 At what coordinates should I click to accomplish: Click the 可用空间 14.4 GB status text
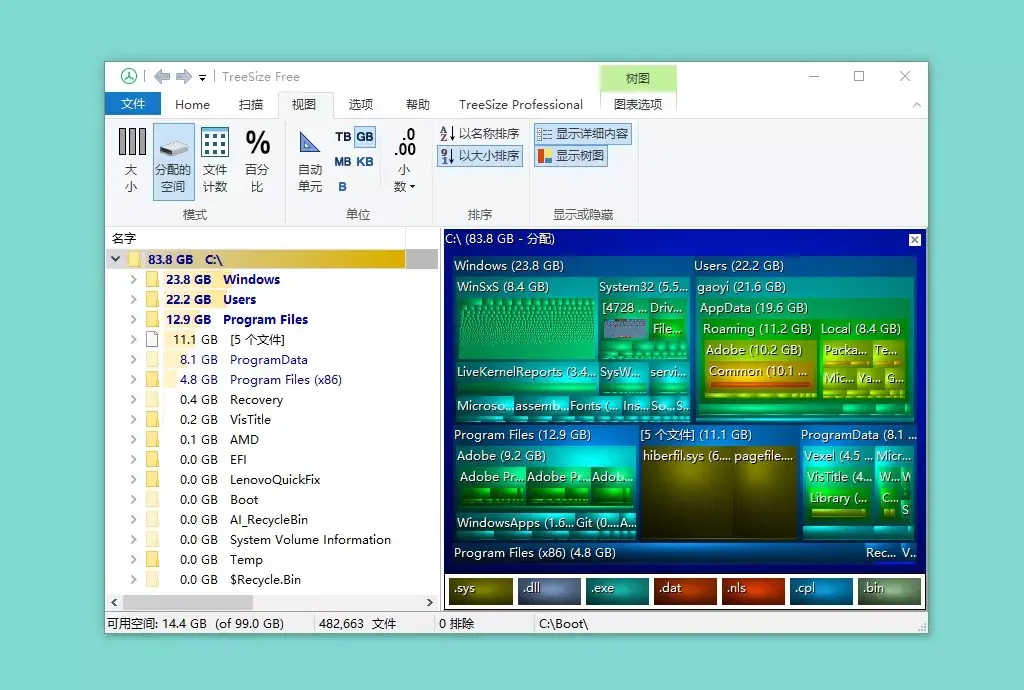pyautogui.click(x=195, y=623)
